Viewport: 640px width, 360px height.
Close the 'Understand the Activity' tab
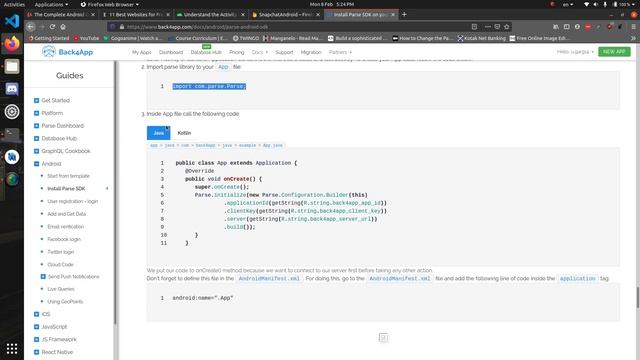(x=243, y=14)
